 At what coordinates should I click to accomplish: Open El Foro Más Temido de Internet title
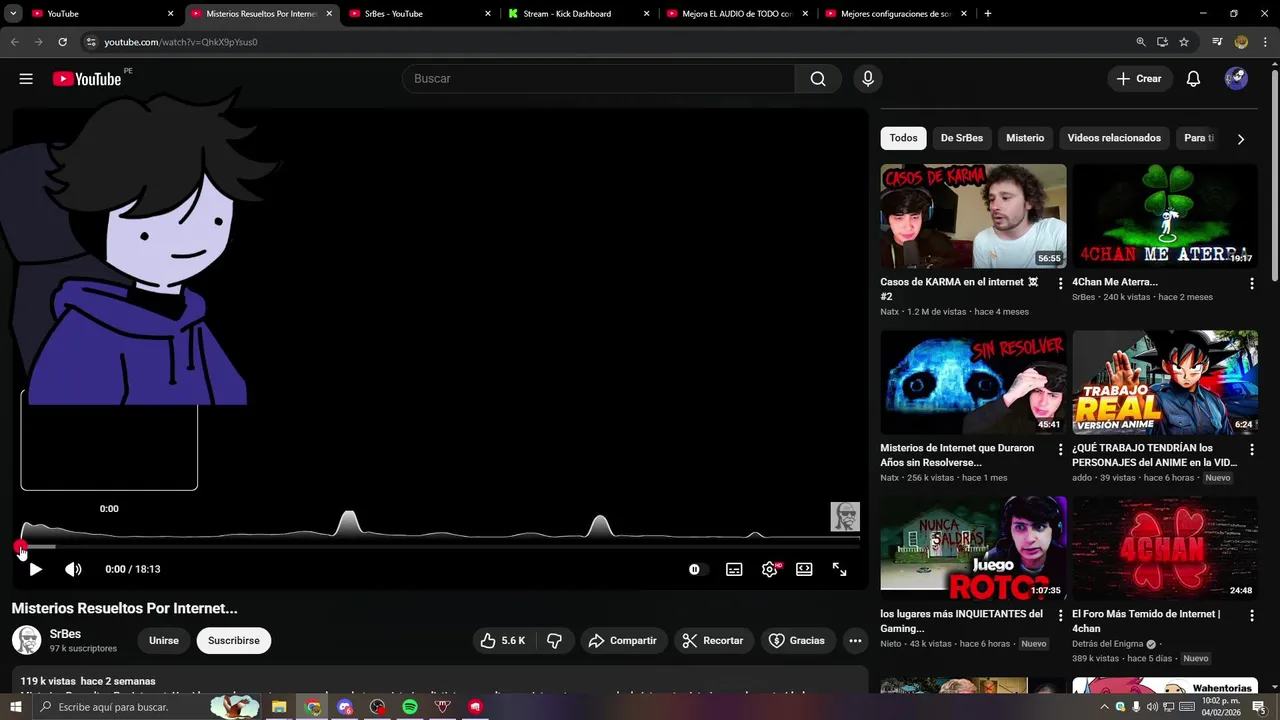[x=1146, y=621]
